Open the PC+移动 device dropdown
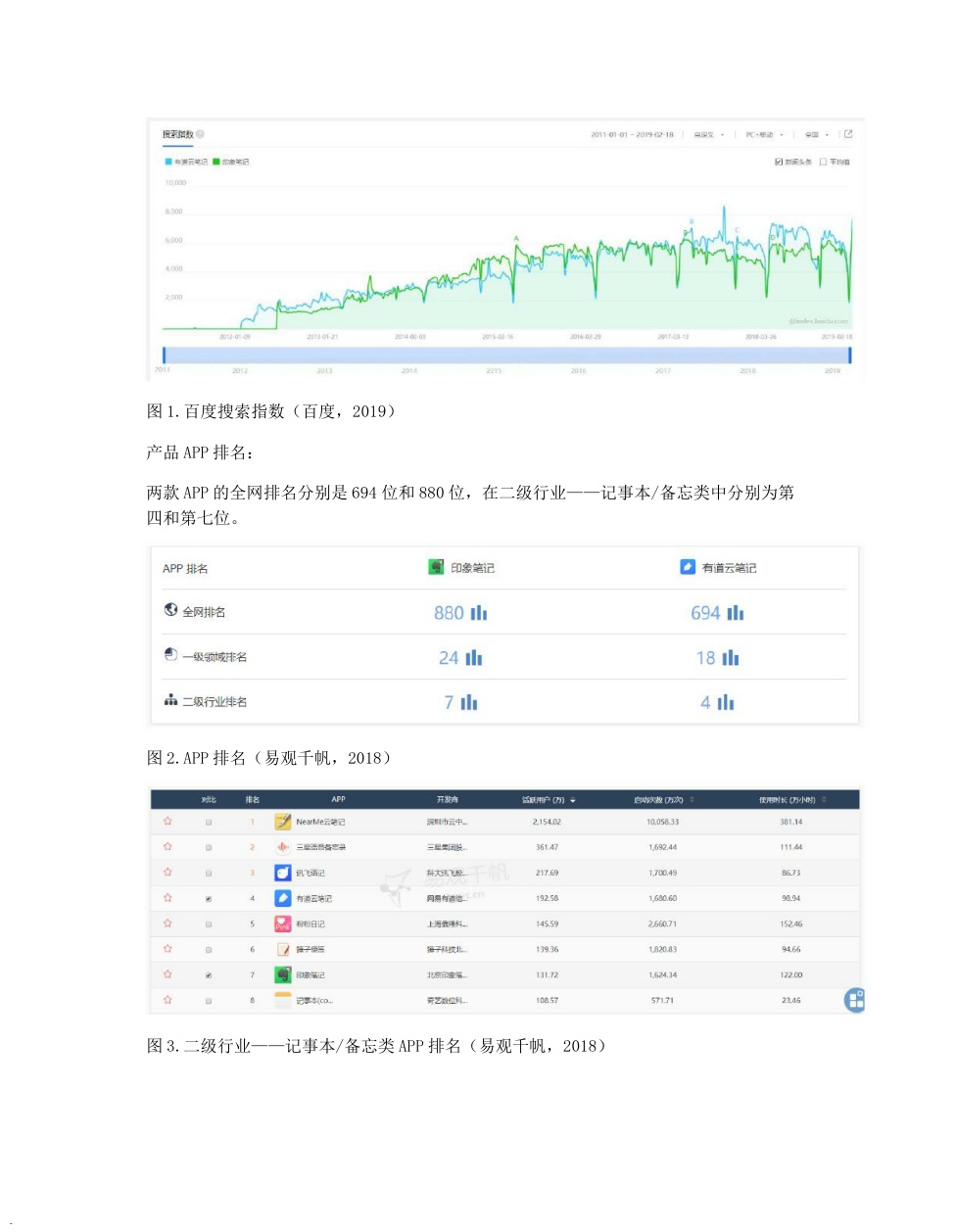 (764, 135)
